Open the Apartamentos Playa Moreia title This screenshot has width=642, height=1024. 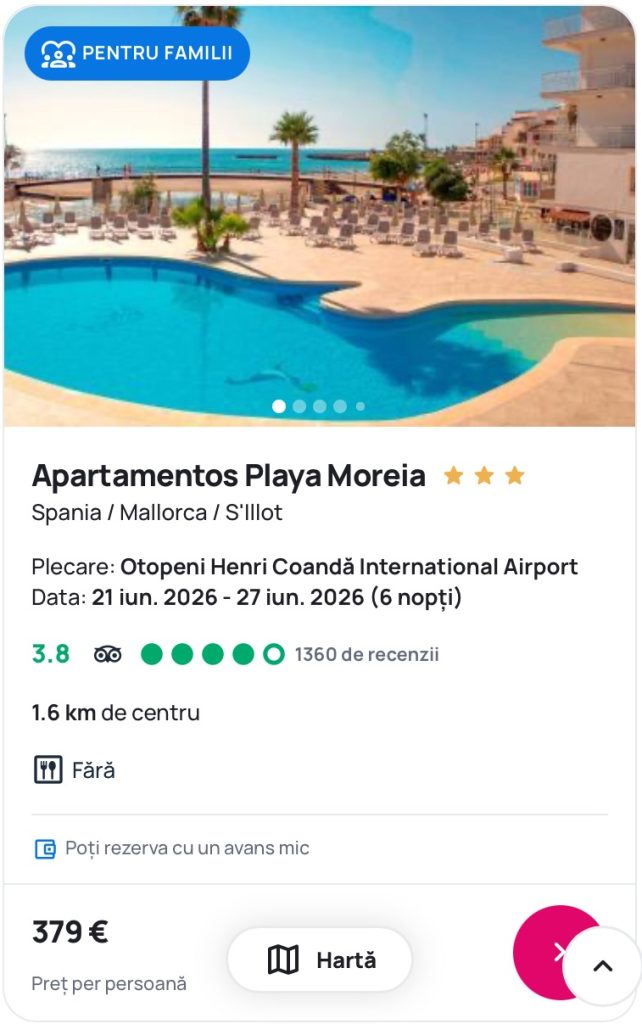229,476
